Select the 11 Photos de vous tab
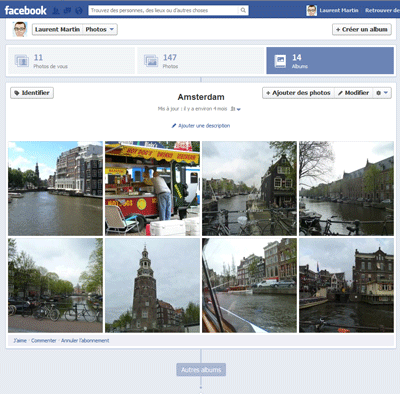This screenshot has height=394, width=400. coord(71,61)
